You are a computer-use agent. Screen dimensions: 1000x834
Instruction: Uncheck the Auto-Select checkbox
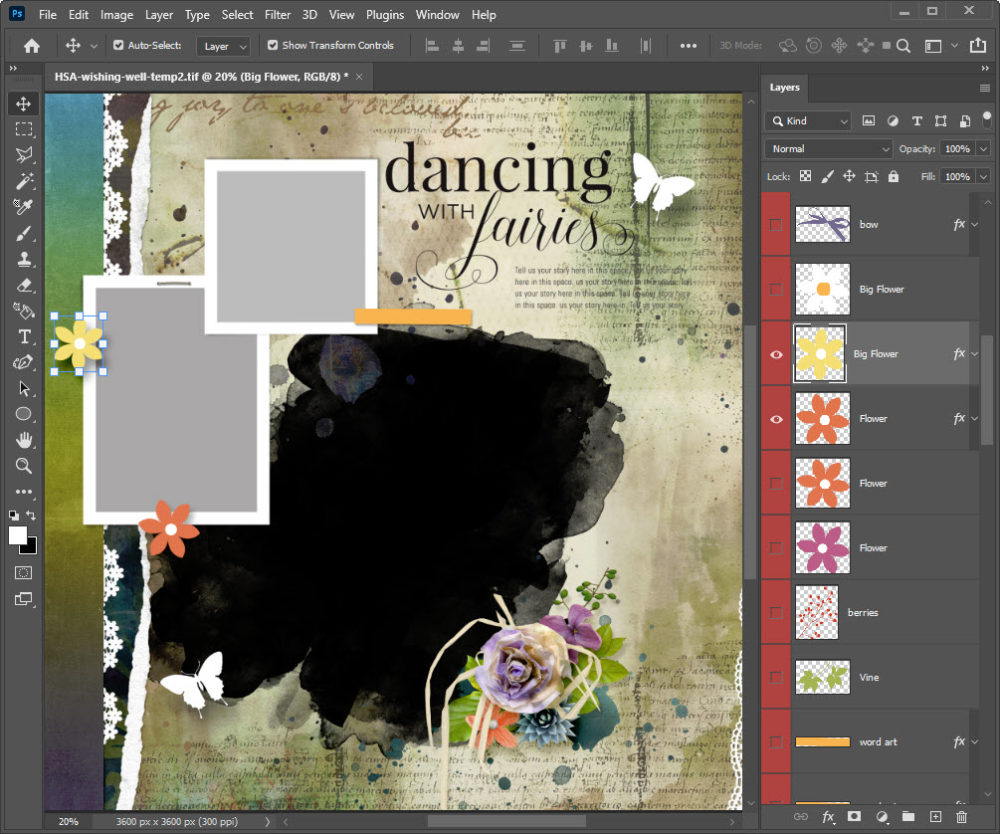(x=119, y=45)
